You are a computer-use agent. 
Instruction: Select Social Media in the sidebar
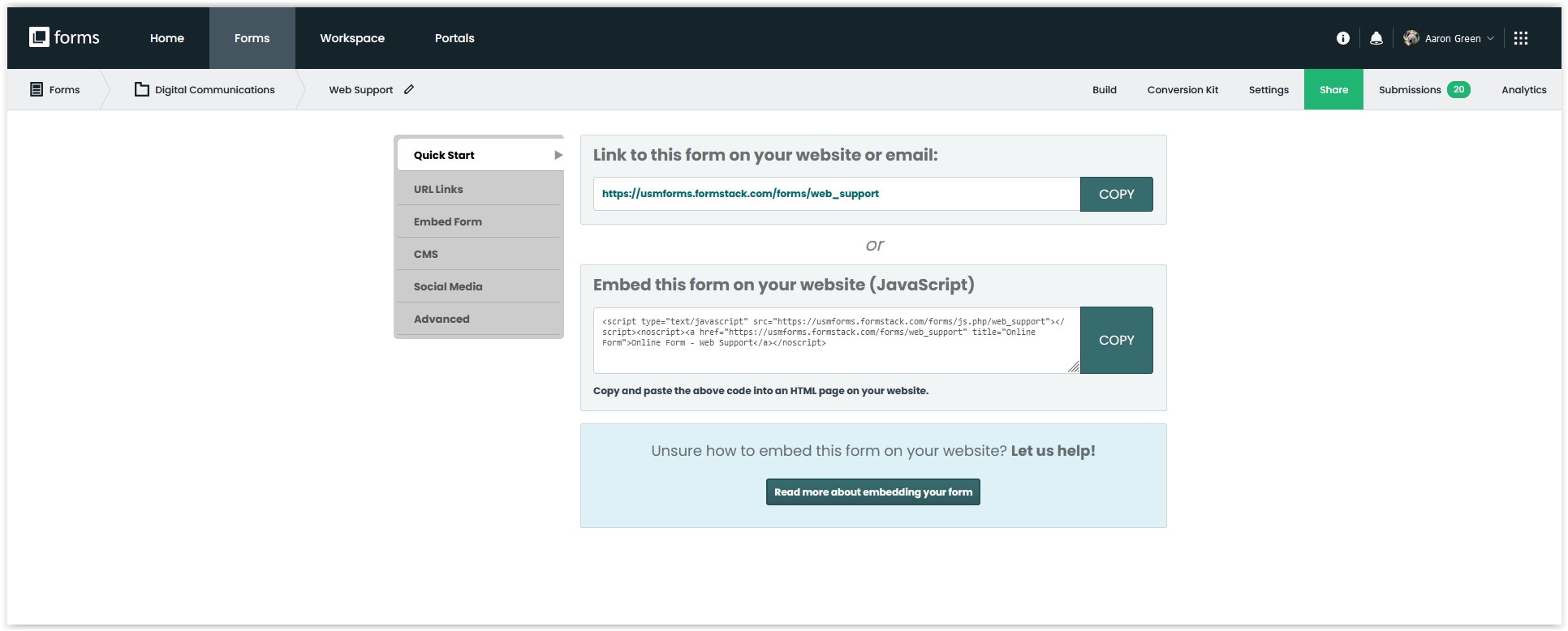point(479,286)
